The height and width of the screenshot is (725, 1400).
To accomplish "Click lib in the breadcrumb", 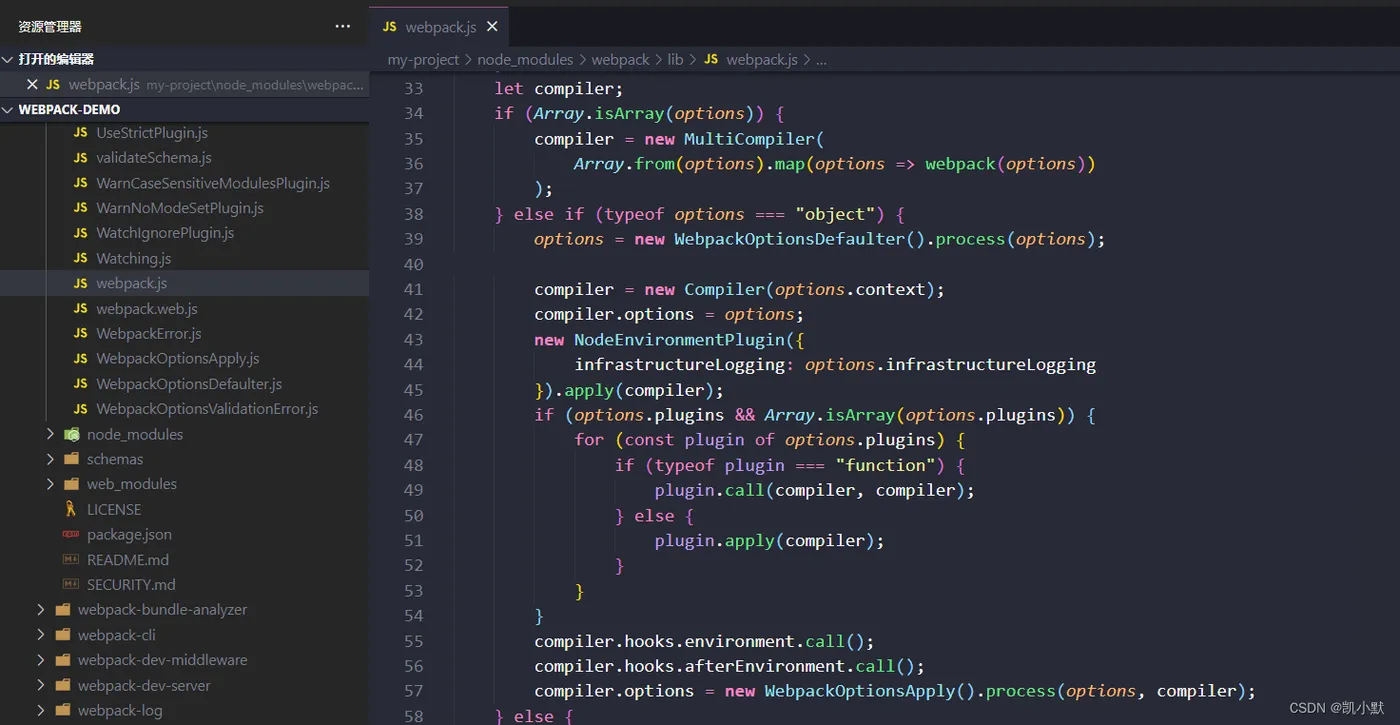I will click(x=675, y=60).
